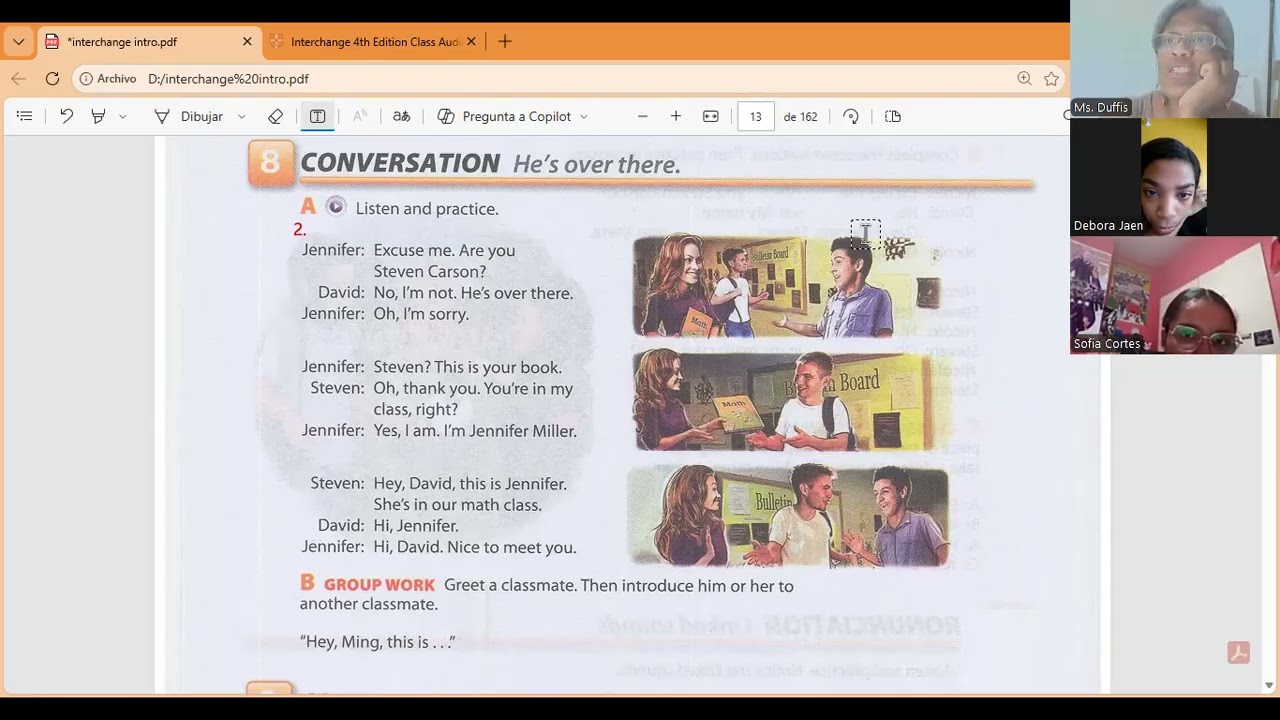
Task: Click the CONVERSATION section heading
Action: tap(400, 163)
